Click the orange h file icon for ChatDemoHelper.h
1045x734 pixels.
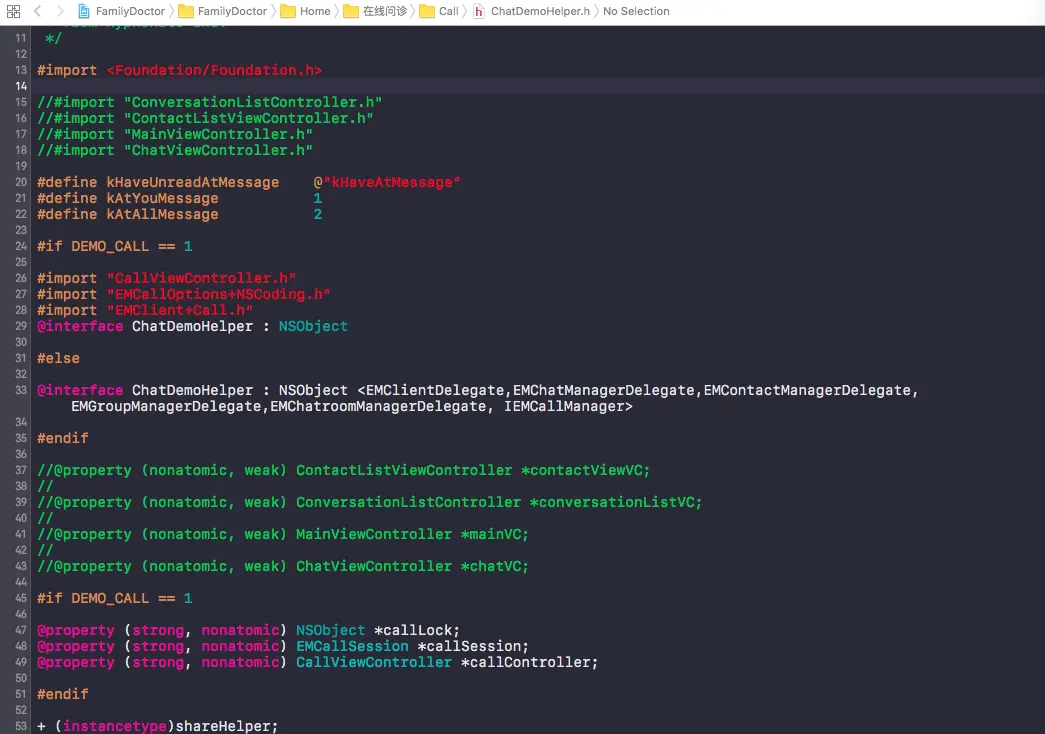[479, 11]
